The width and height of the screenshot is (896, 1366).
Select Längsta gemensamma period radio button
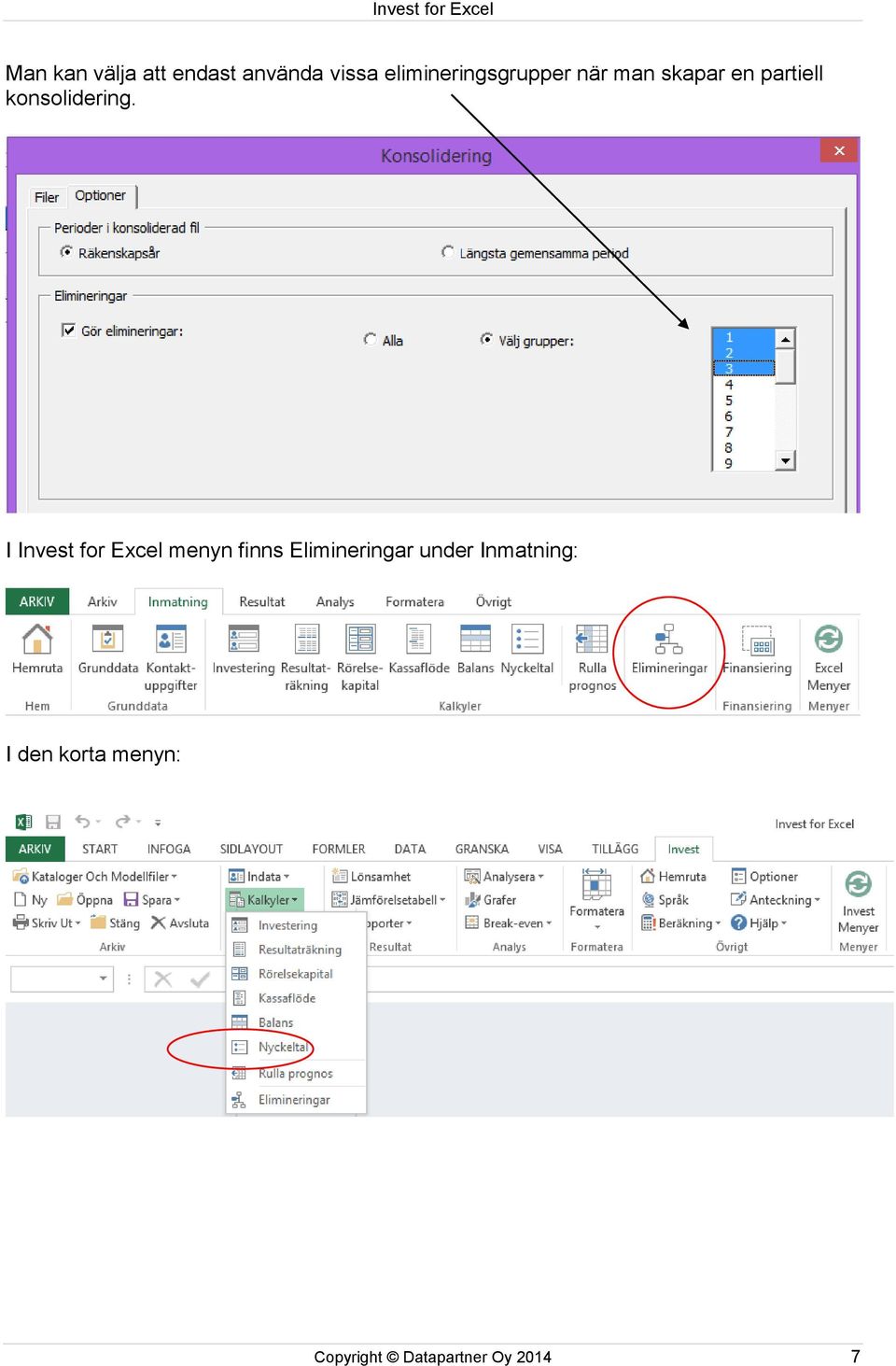click(447, 252)
